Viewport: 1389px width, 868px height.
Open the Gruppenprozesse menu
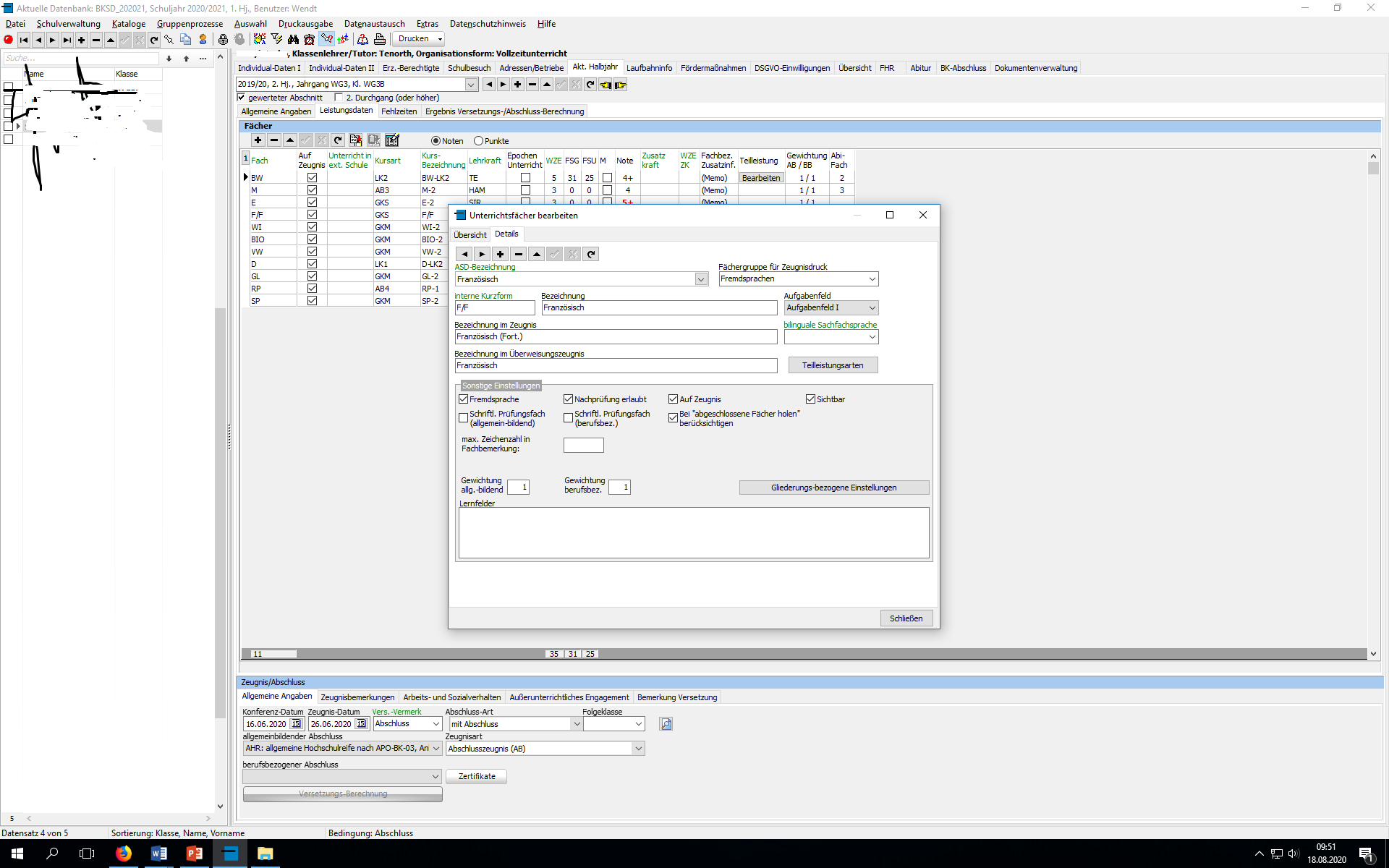coord(190,24)
